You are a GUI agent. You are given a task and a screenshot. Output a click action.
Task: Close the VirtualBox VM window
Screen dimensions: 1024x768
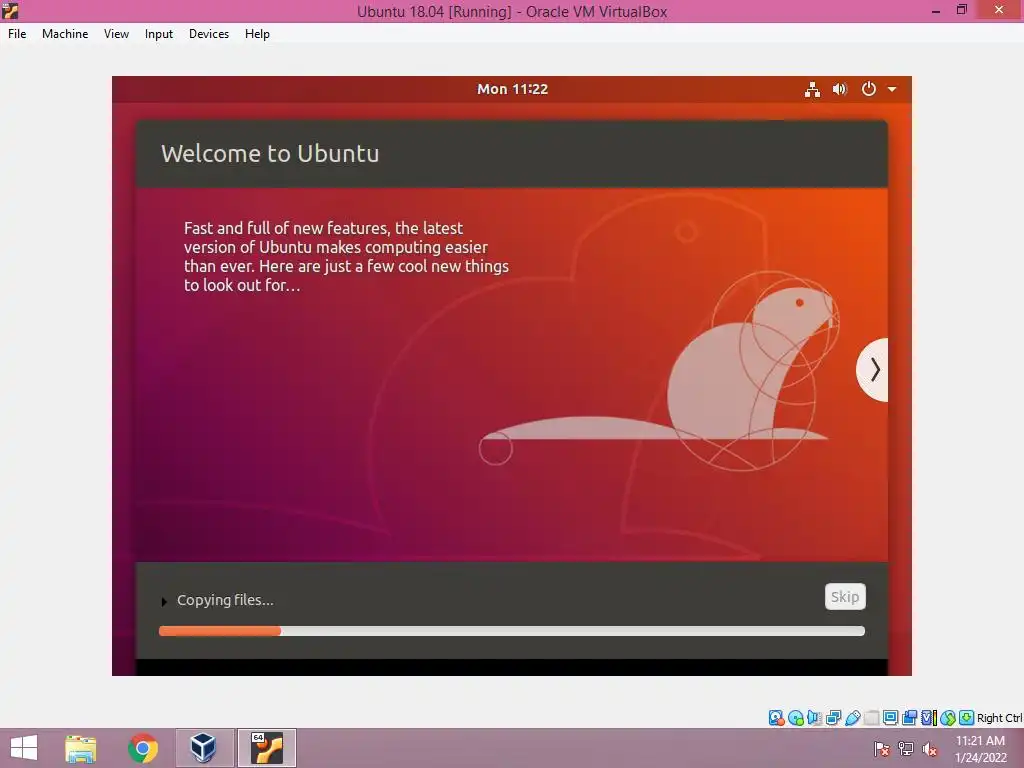click(999, 10)
